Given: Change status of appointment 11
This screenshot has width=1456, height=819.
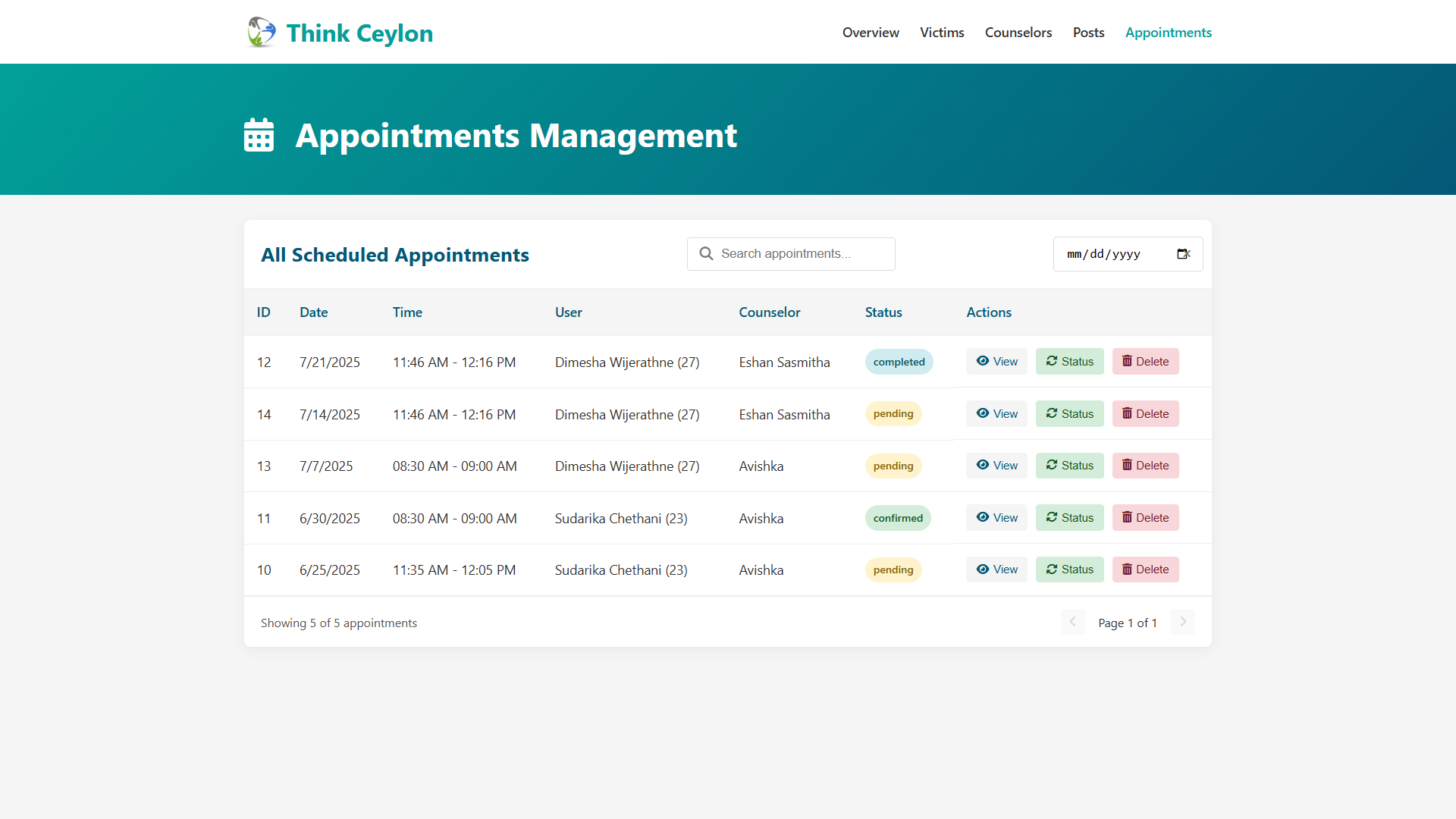Looking at the screenshot, I should 1070,518.
